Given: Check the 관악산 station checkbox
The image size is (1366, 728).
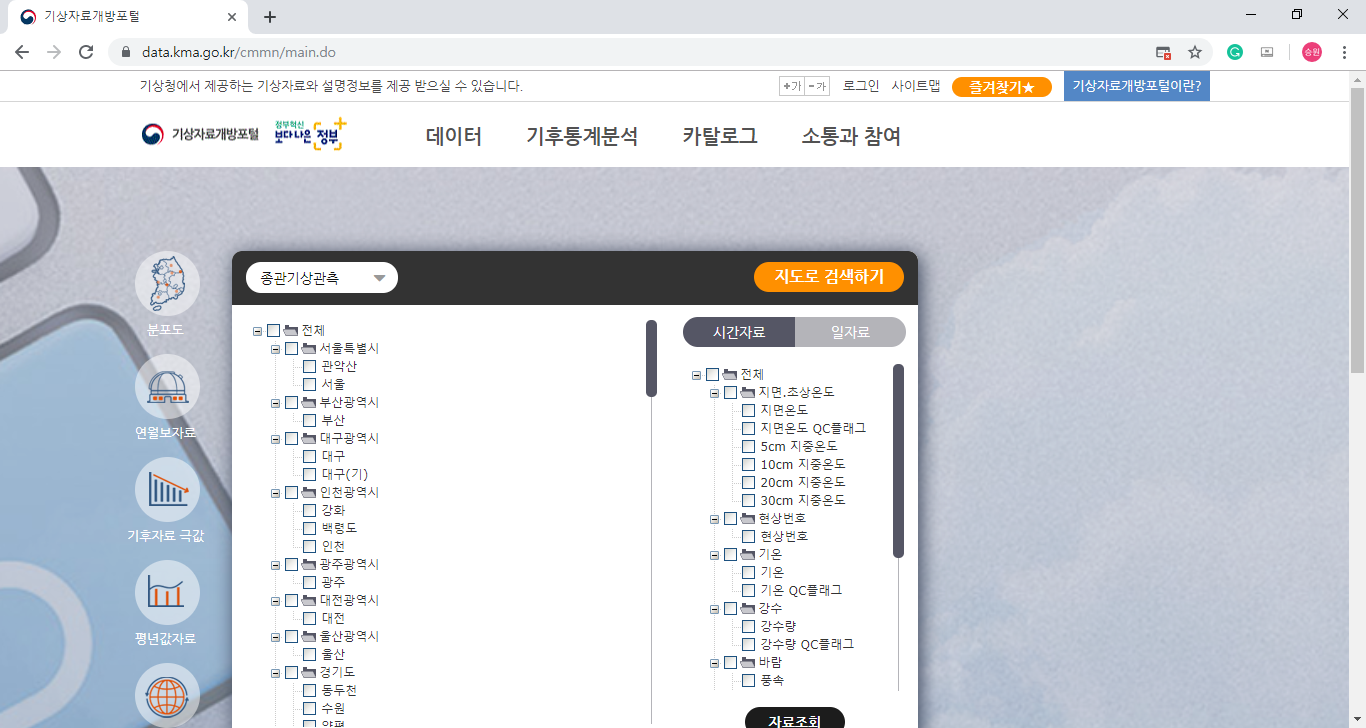Looking at the screenshot, I should pos(310,366).
